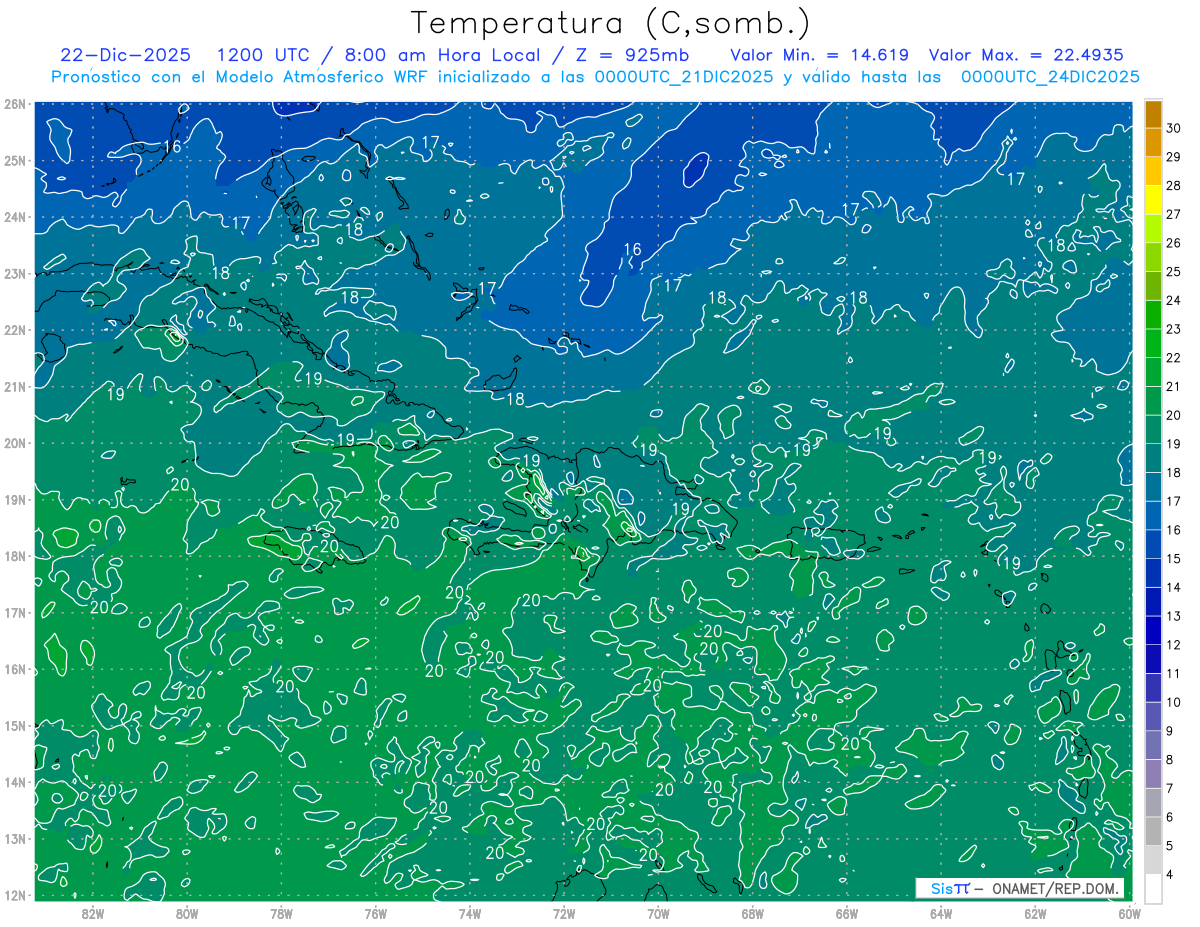1200x927 pixels.
Task: Click longitude axis label 74W
Action: [x=470, y=912]
